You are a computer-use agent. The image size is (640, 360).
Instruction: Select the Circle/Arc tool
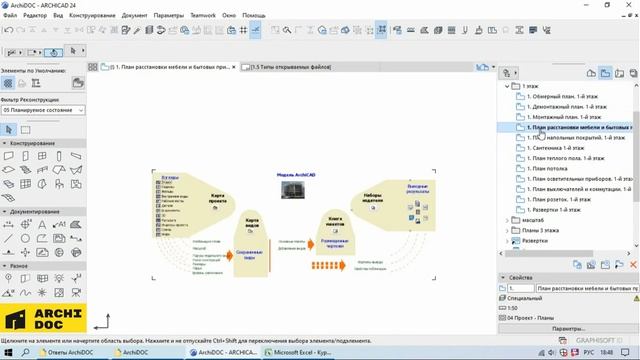click(x=25, y=238)
